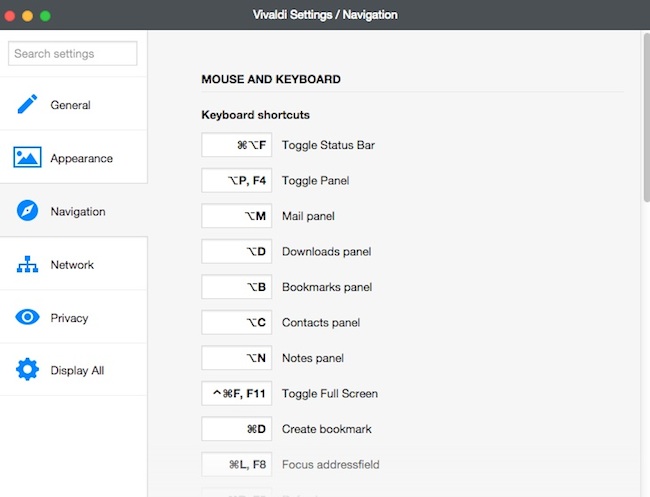The width and height of the screenshot is (650, 497).
Task: Open the General settings tab
Action: tap(73, 104)
